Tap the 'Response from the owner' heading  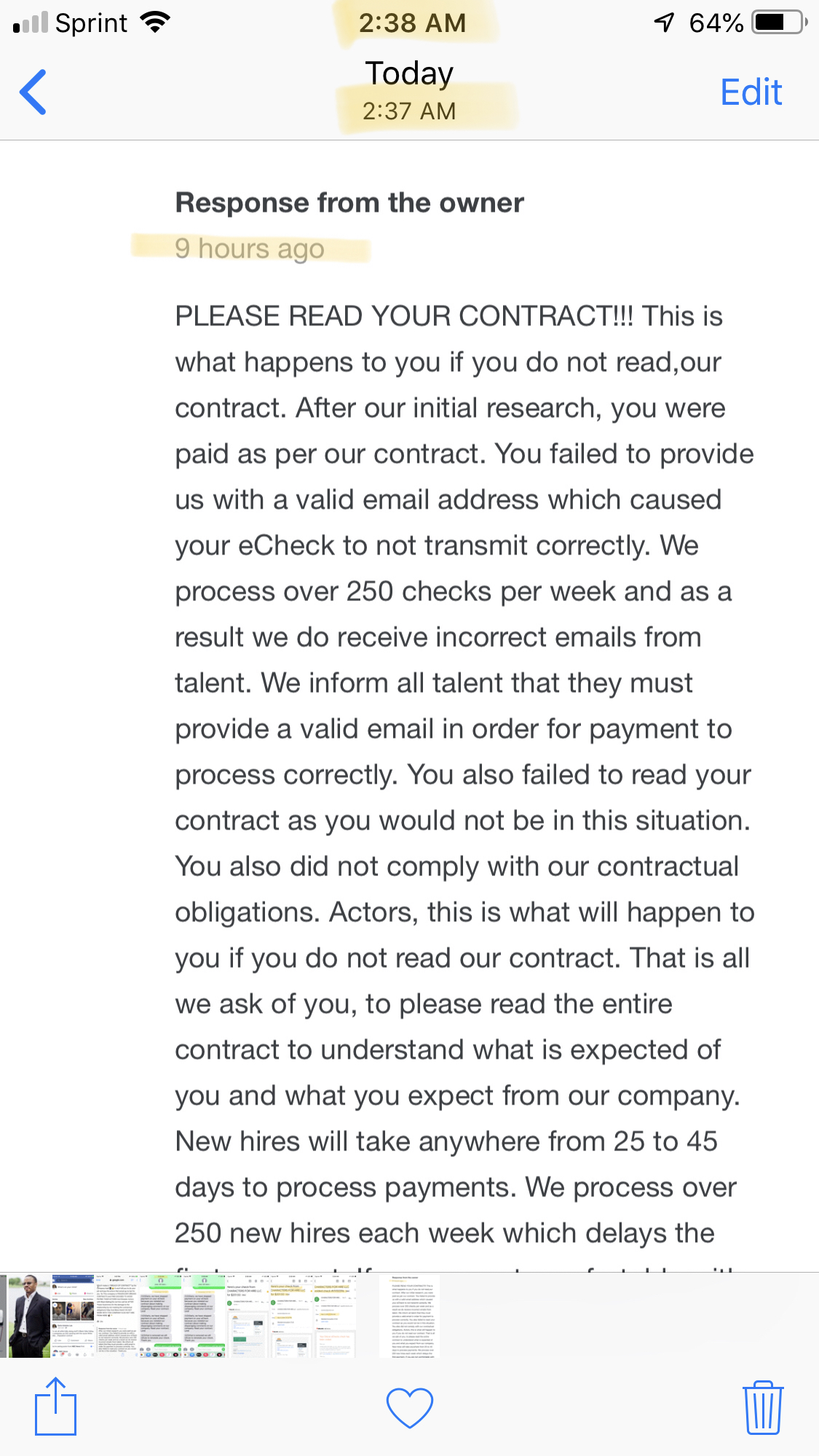(x=349, y=203)
